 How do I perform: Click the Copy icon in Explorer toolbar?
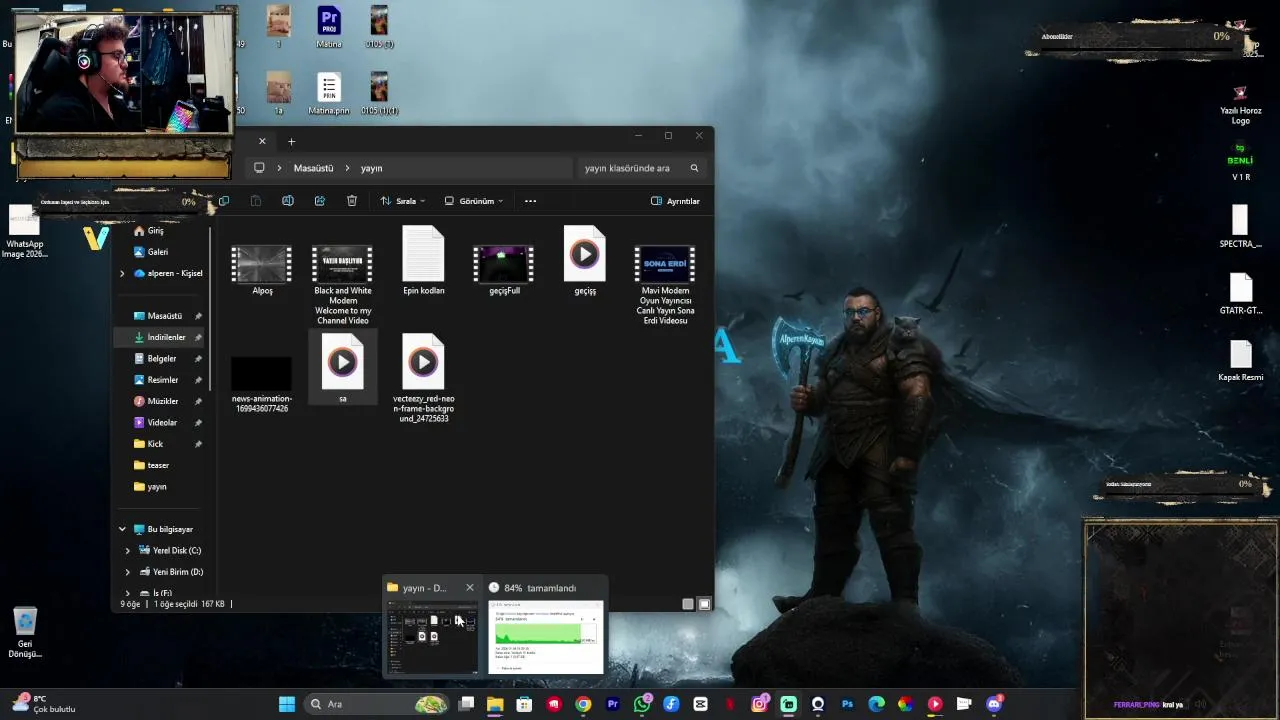coord(224,201)
